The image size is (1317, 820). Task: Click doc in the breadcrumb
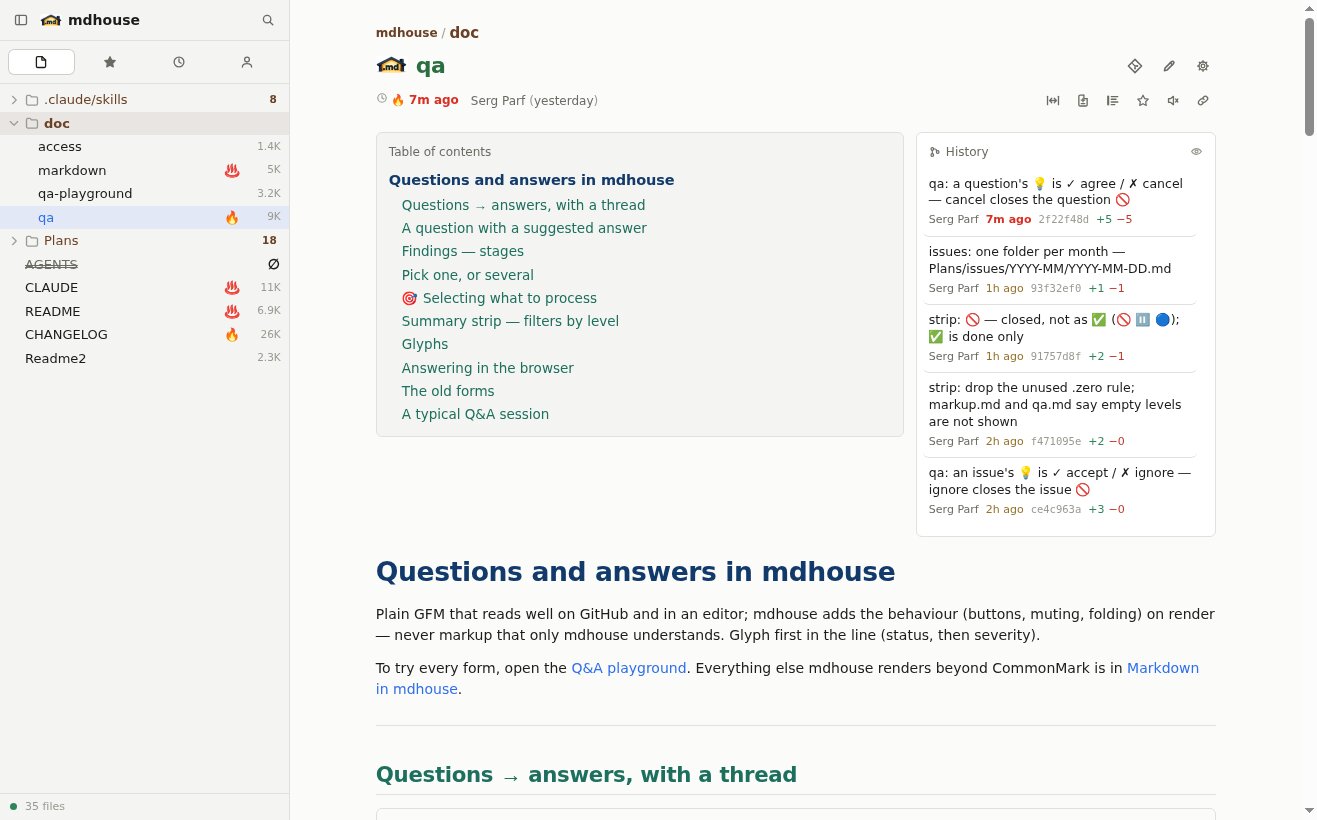point(464,33)
